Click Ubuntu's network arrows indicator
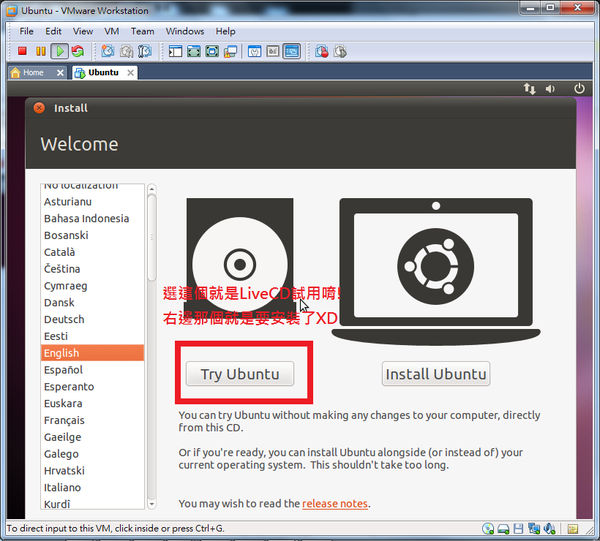600x541 pixels. coord(530,89)
